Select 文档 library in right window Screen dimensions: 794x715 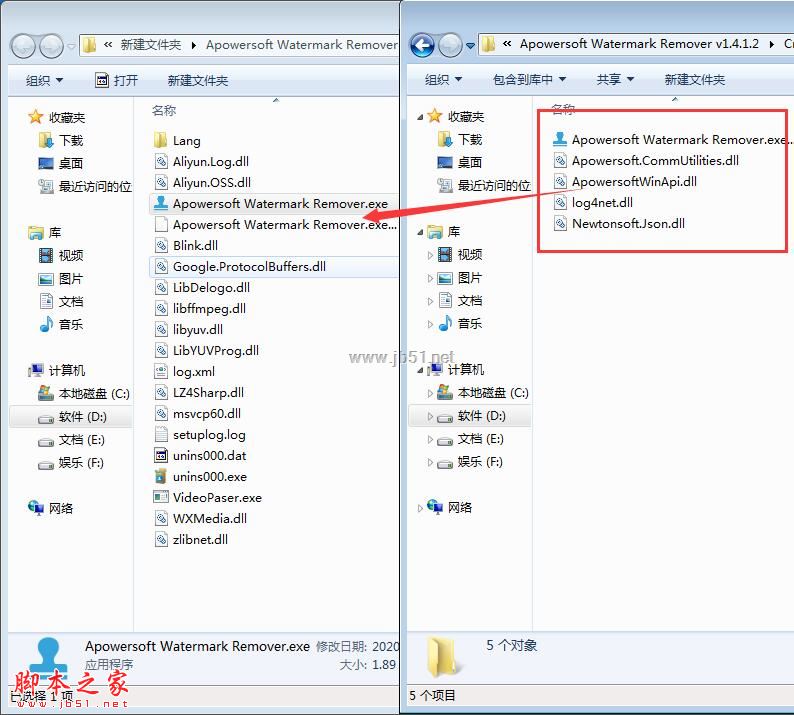pyautogui.click(x=460, y=301)
